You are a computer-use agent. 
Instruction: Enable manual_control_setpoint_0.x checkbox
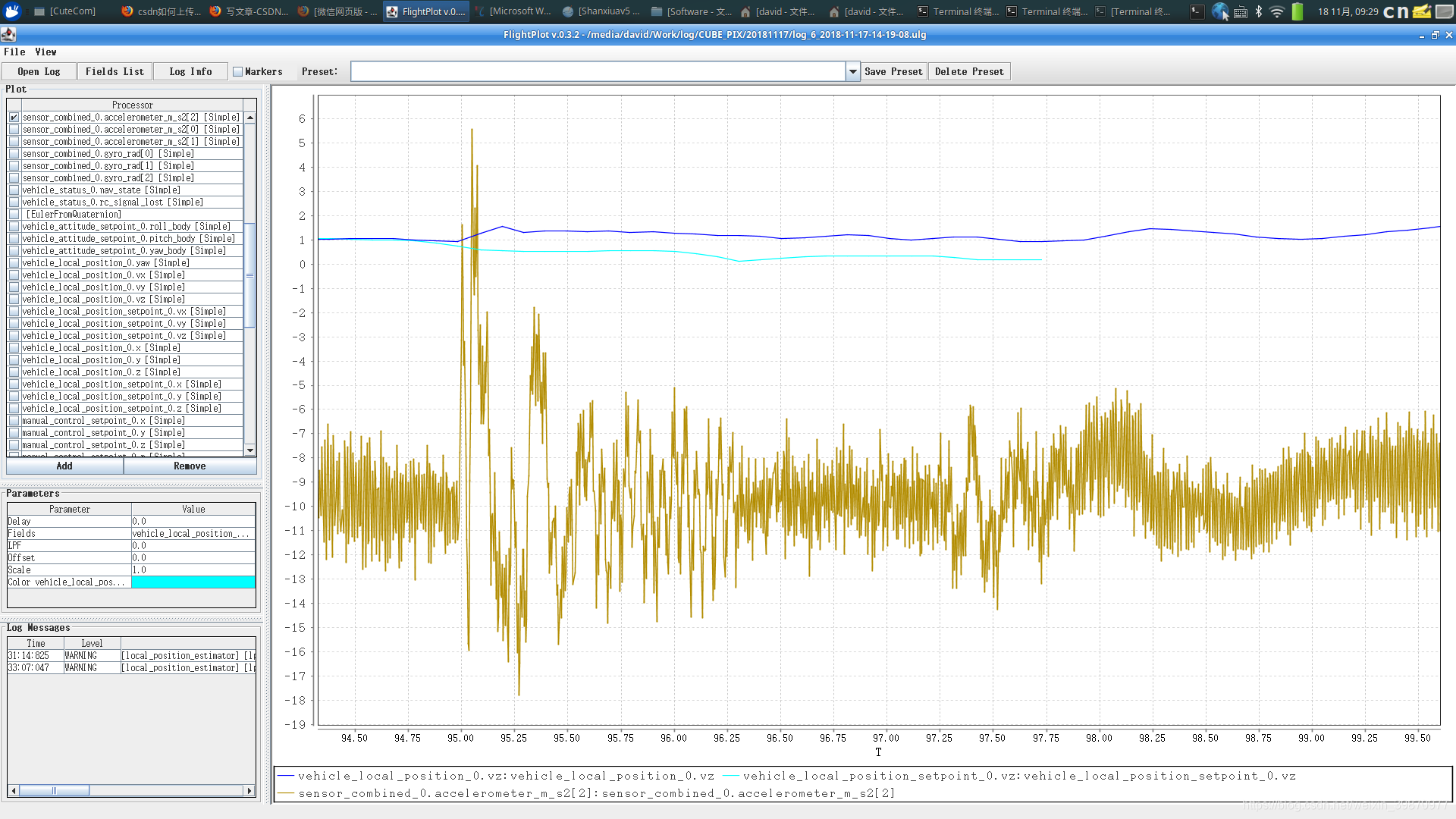point(14,421)
